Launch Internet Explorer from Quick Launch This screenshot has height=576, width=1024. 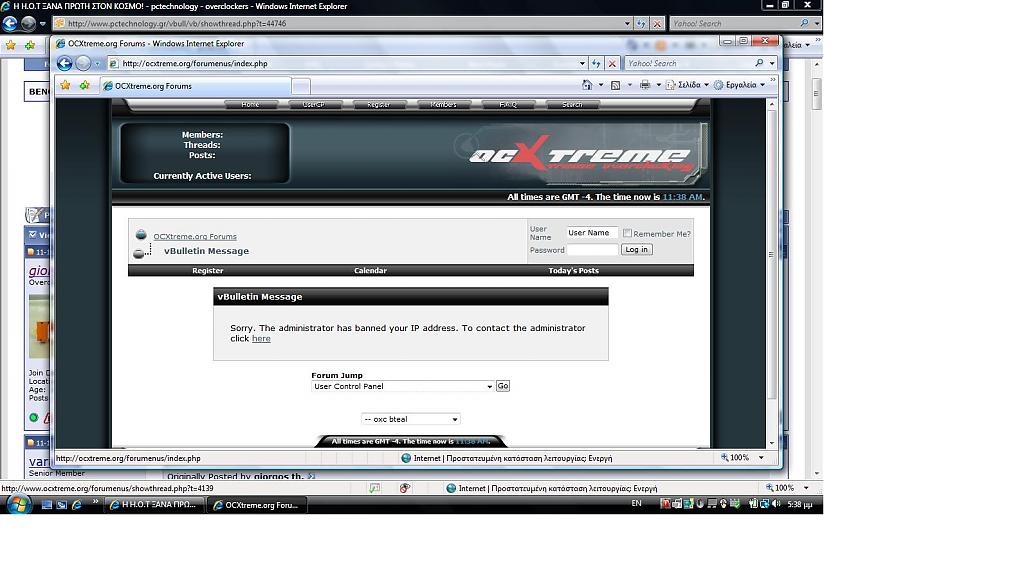pos(76,504)
